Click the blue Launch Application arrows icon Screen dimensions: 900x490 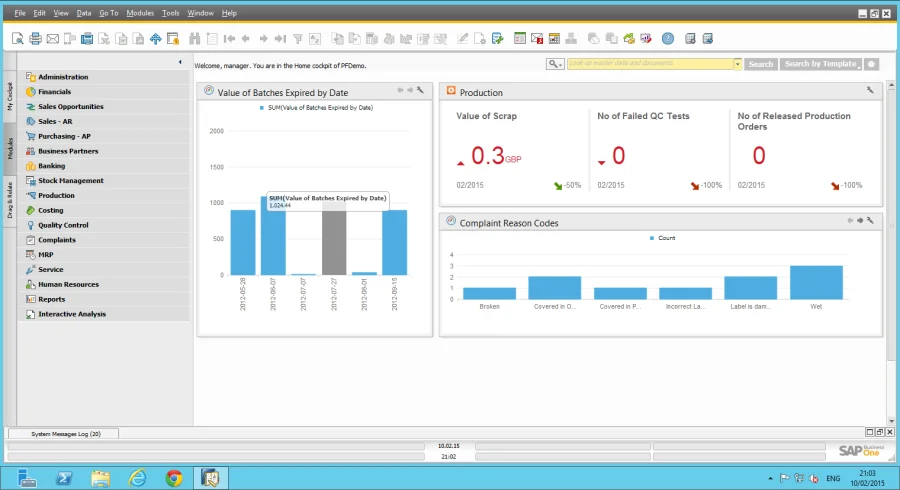point(156,38)
